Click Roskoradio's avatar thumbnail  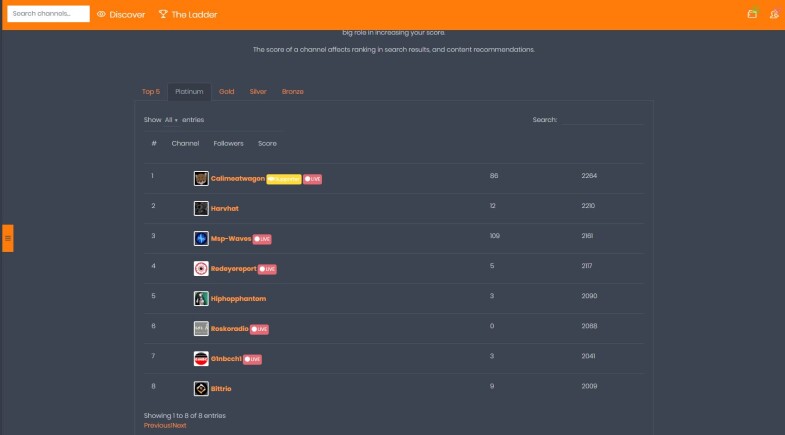201,329
